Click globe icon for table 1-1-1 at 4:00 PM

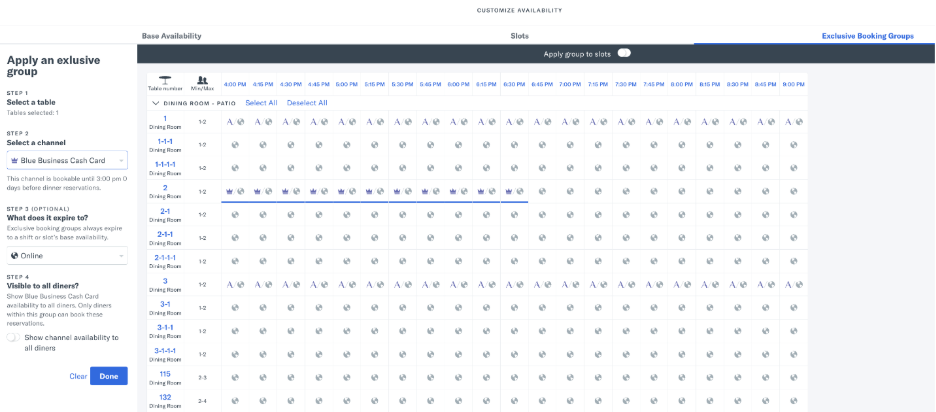click(x=235, y=144)
